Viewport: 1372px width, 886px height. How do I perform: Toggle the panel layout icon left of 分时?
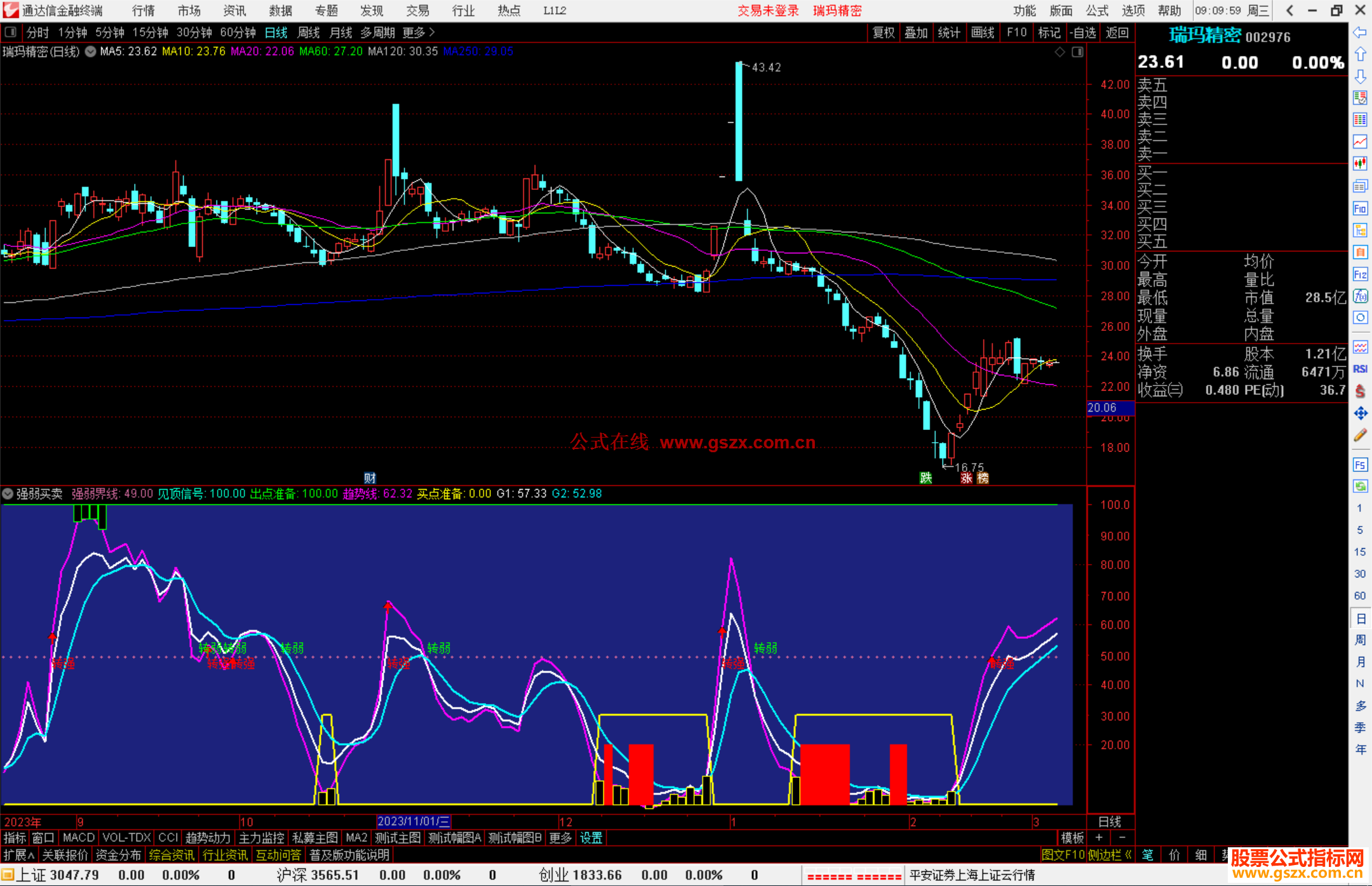(11, 32)
